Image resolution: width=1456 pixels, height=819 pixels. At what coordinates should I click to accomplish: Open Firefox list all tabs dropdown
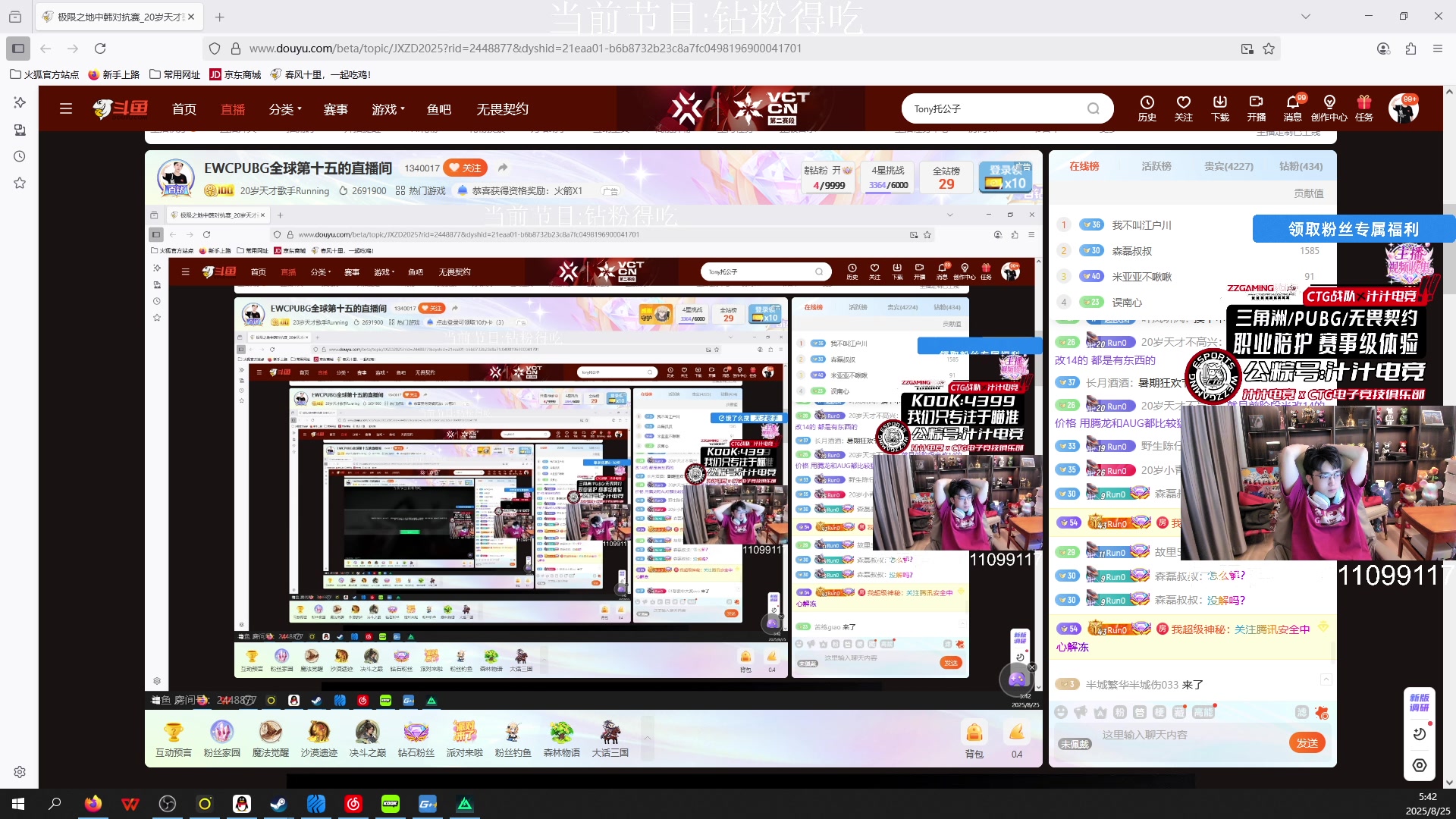tap(1305, 16)
